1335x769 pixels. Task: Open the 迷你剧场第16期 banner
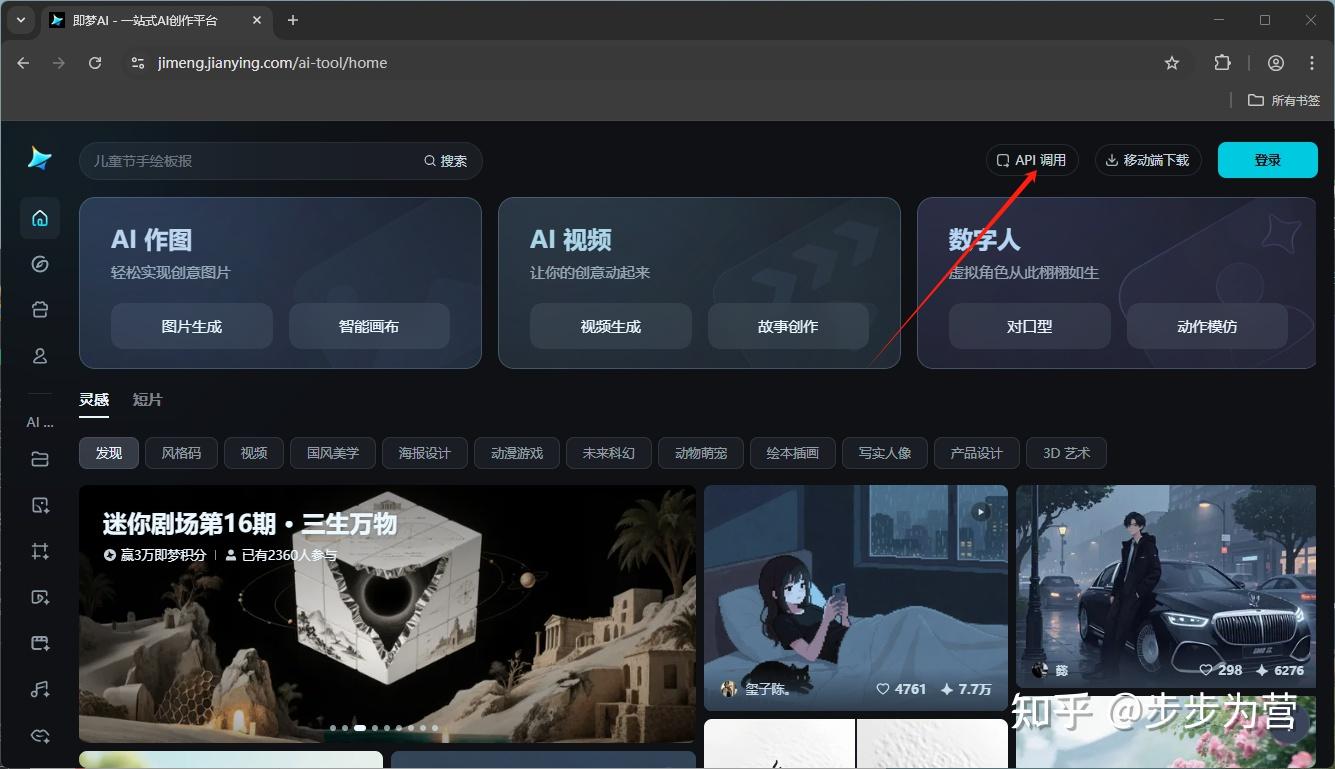click(387, 614)
